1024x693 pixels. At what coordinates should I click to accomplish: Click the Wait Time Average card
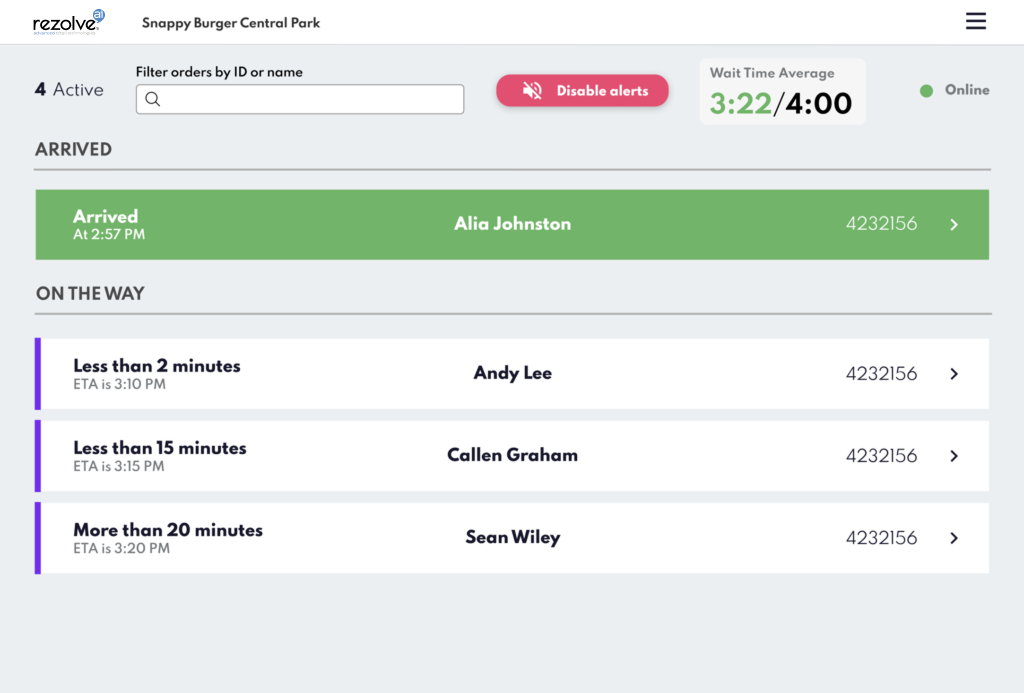click(x=781, y=92)
